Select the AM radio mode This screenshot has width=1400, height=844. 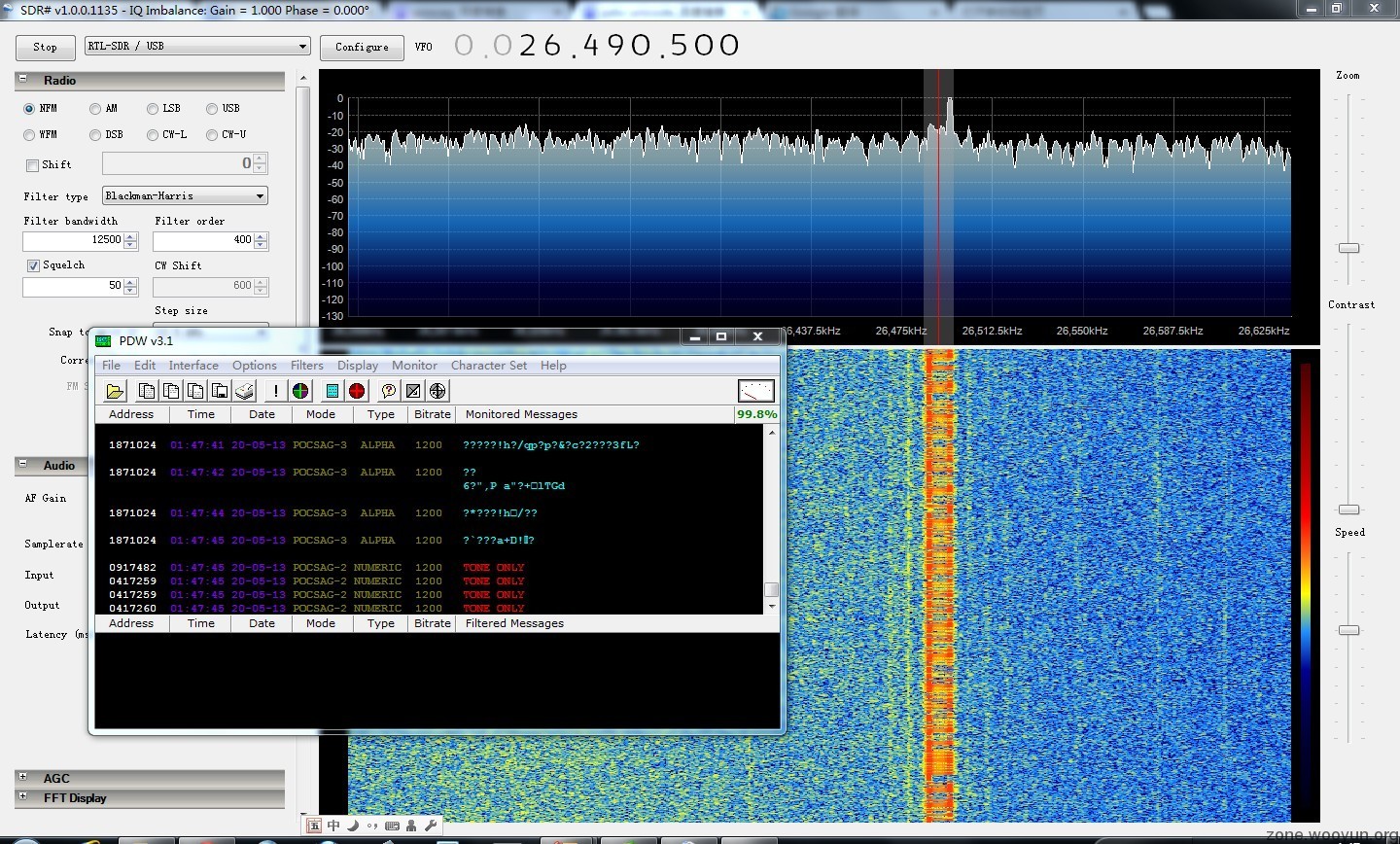[95, 109]
